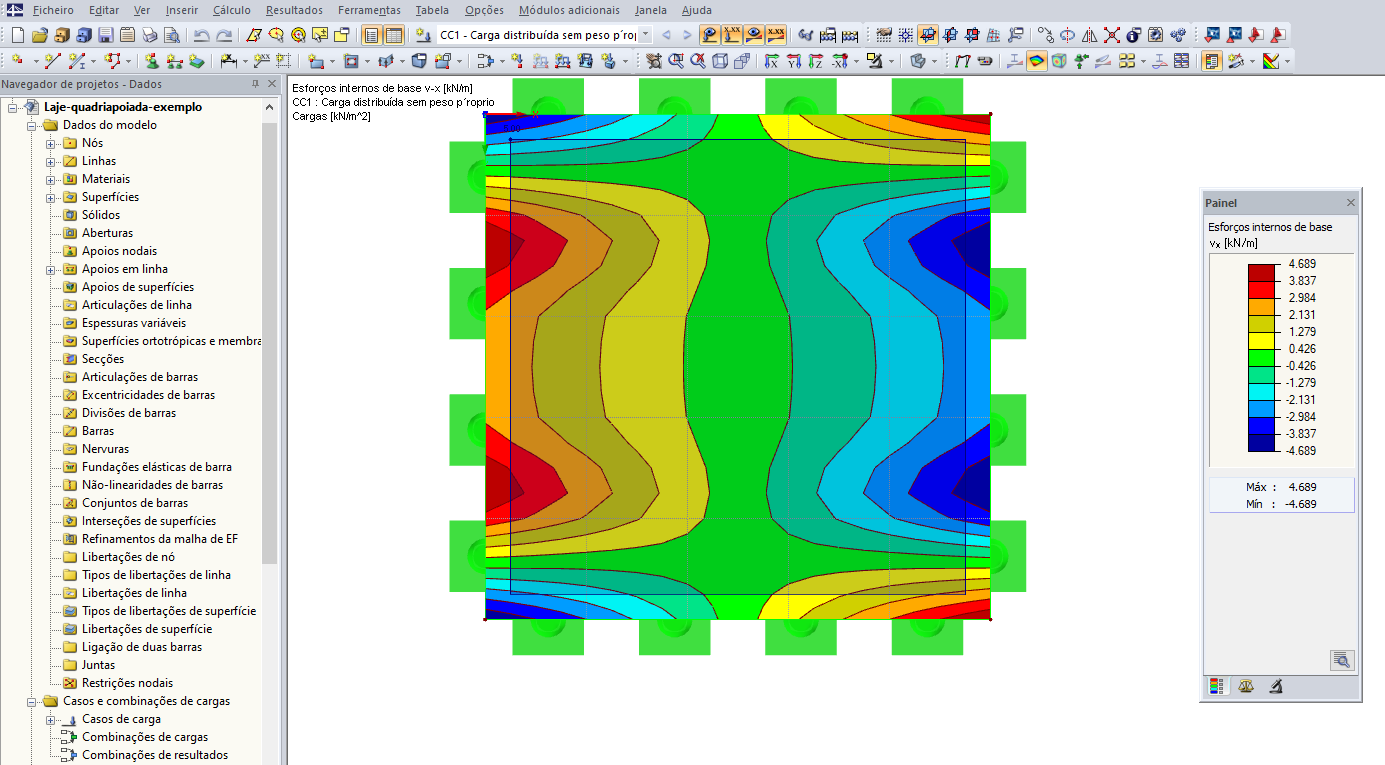Click the new line support icon

tap(173, 61)
